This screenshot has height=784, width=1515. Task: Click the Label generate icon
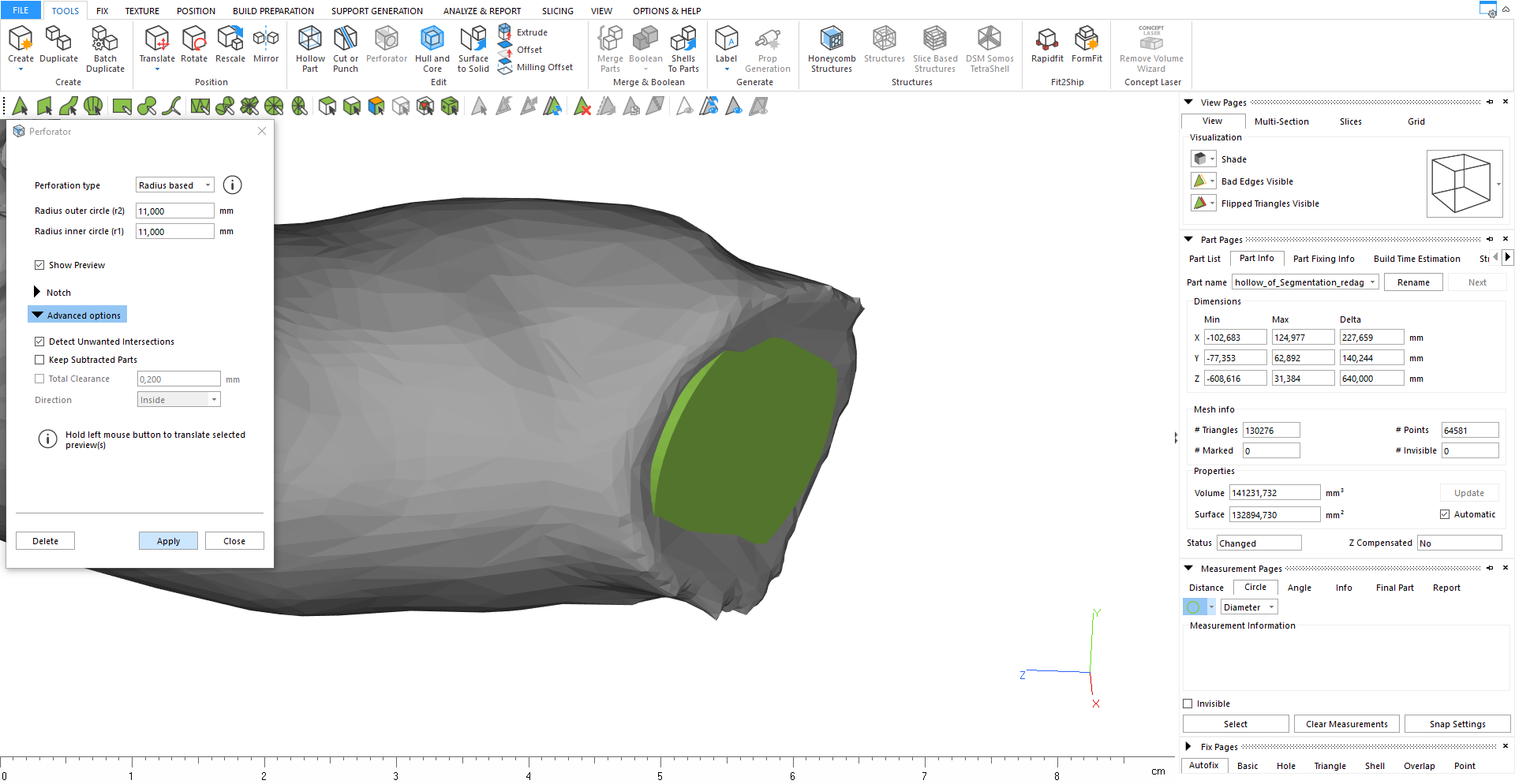click(x=726, y=39)
